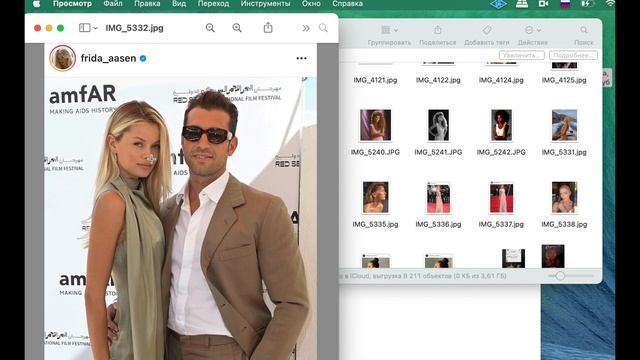This screenshot has height=360, width=640.
Task: Open the Вид menu
Action: 179,4
